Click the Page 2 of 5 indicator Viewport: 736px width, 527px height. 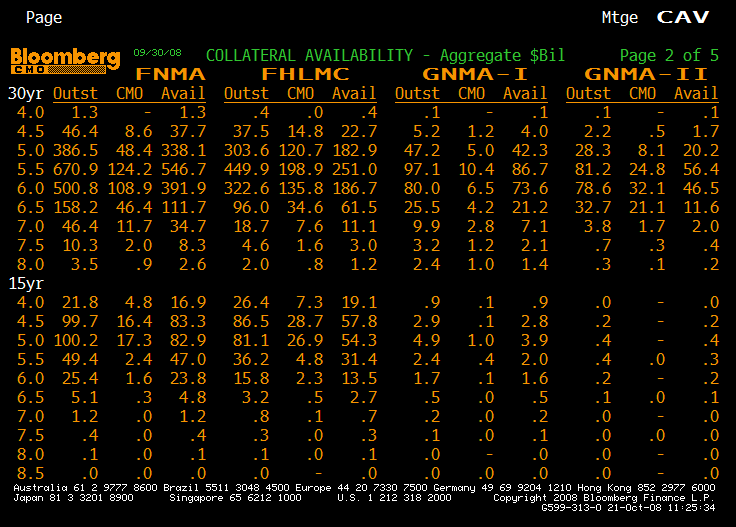[x=669, y=56]
